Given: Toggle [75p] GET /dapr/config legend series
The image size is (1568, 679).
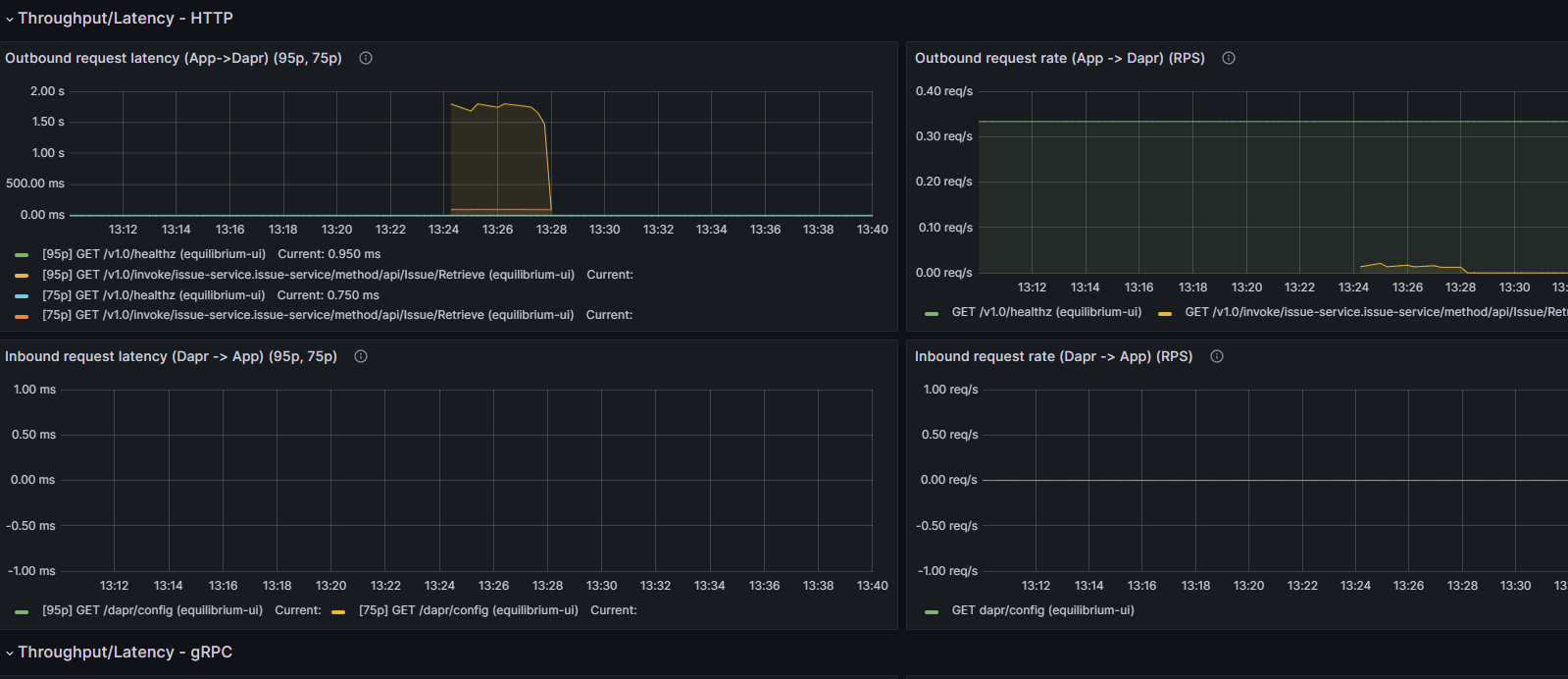Looking at the screenshot, I should [469, 610].
